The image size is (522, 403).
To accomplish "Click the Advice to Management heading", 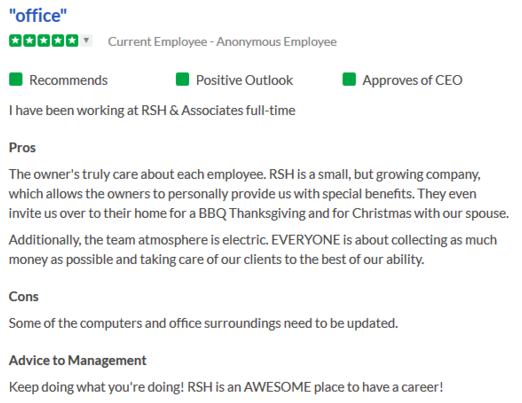I will point(78,360).
